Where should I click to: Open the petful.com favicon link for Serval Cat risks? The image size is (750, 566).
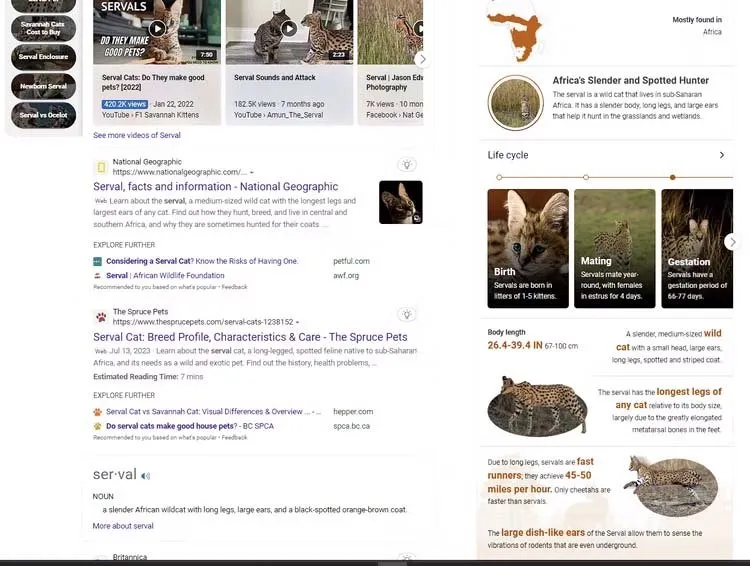click(x=97, y=261)
